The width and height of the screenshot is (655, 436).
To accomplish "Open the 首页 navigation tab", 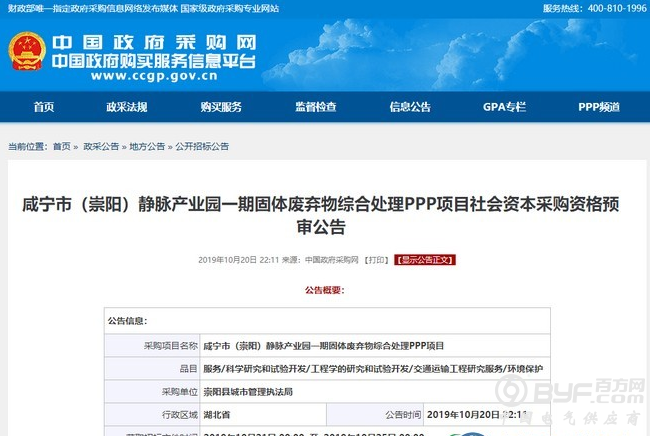I will point(44,107).
